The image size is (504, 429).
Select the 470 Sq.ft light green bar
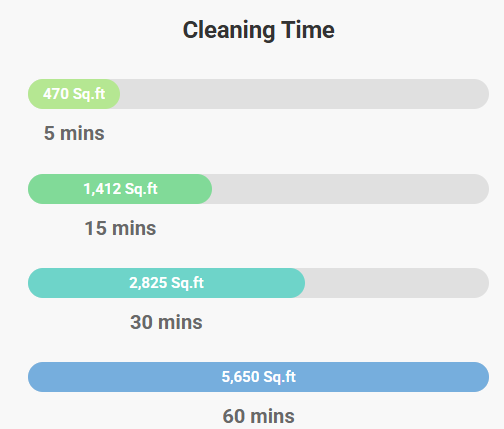click(x=74, y=94)
